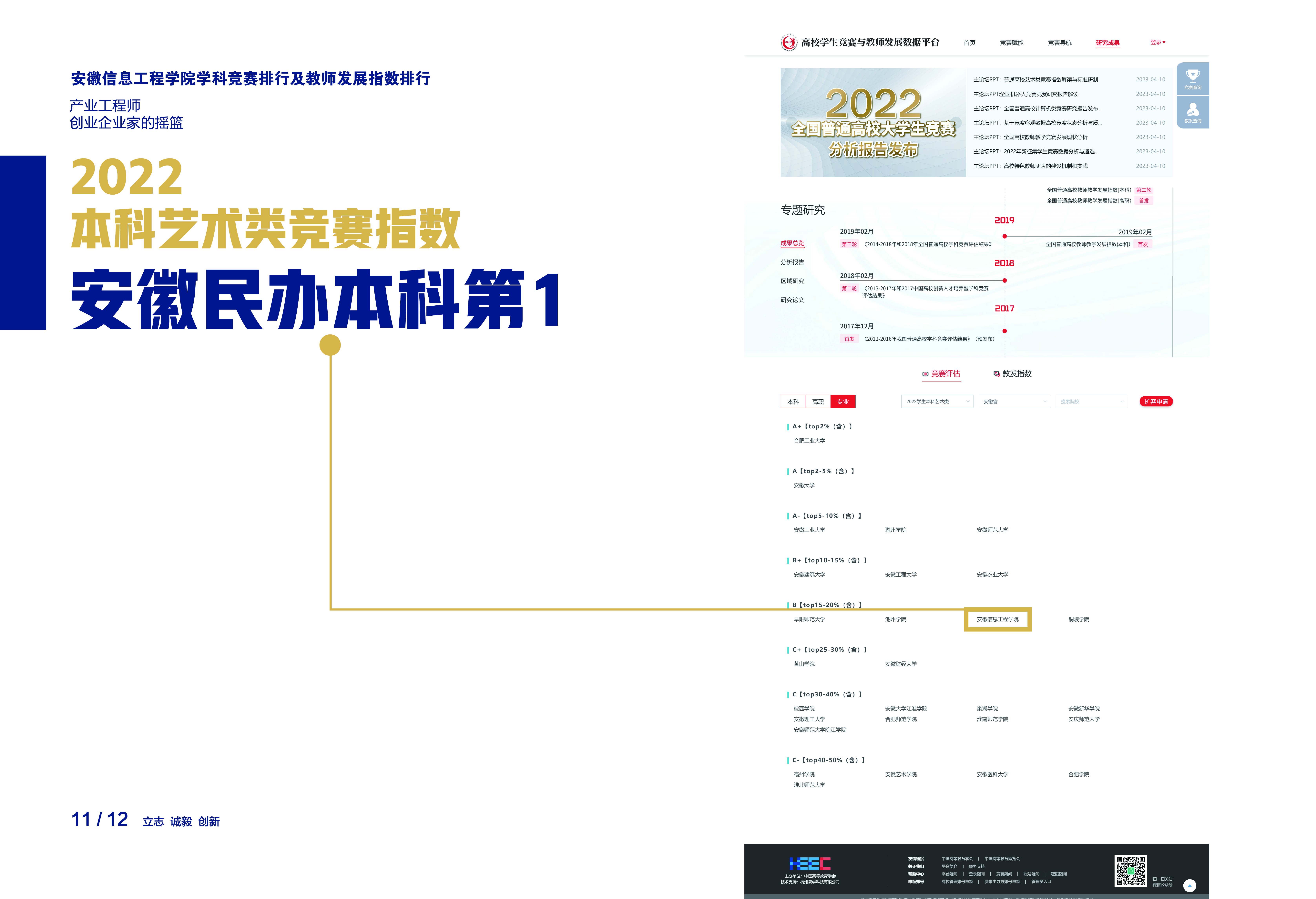Select the 高职 segment button

point(818,401)
